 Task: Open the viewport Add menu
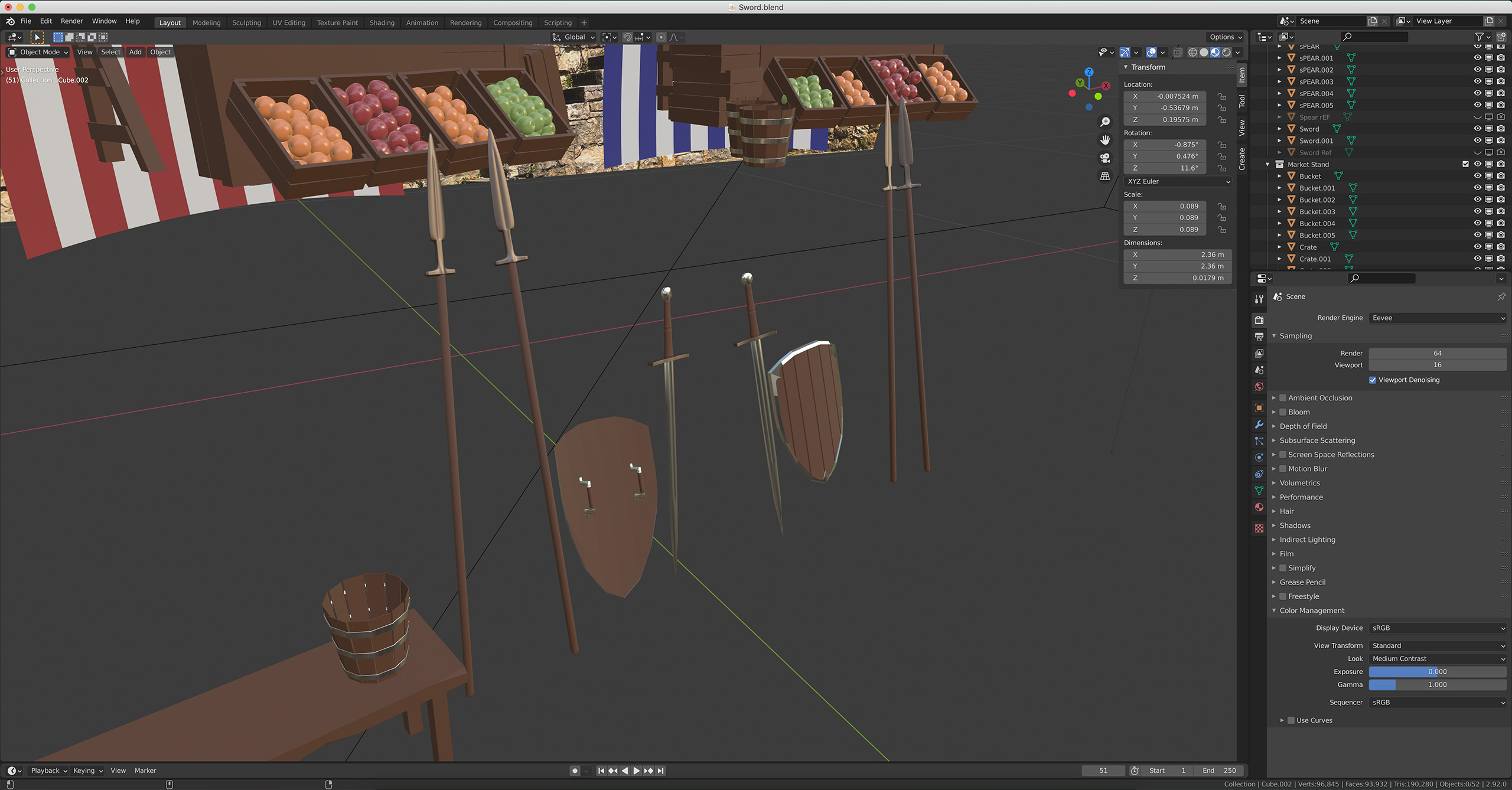pos(135,52)
